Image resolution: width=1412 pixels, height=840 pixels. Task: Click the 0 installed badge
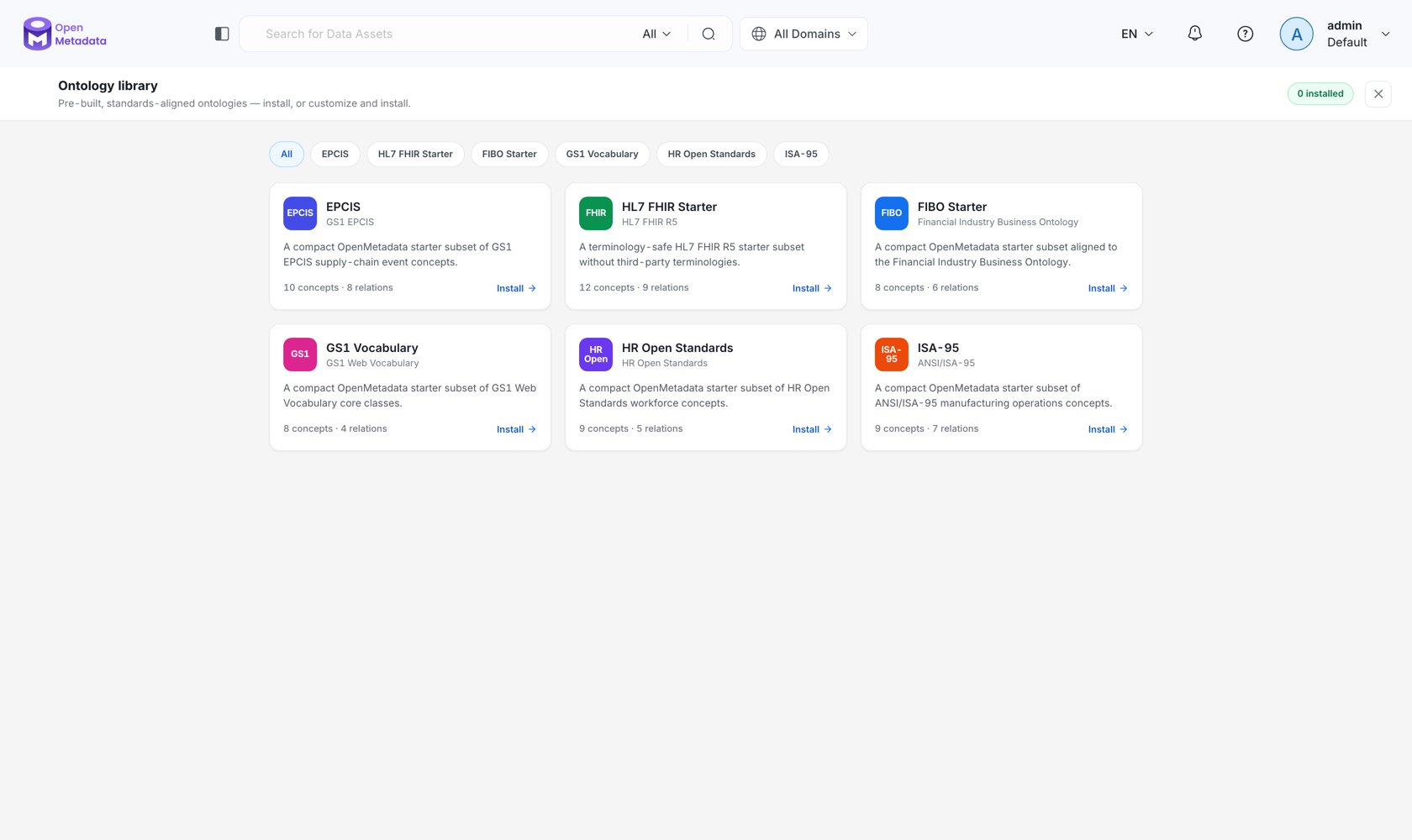pos(1320,94)
